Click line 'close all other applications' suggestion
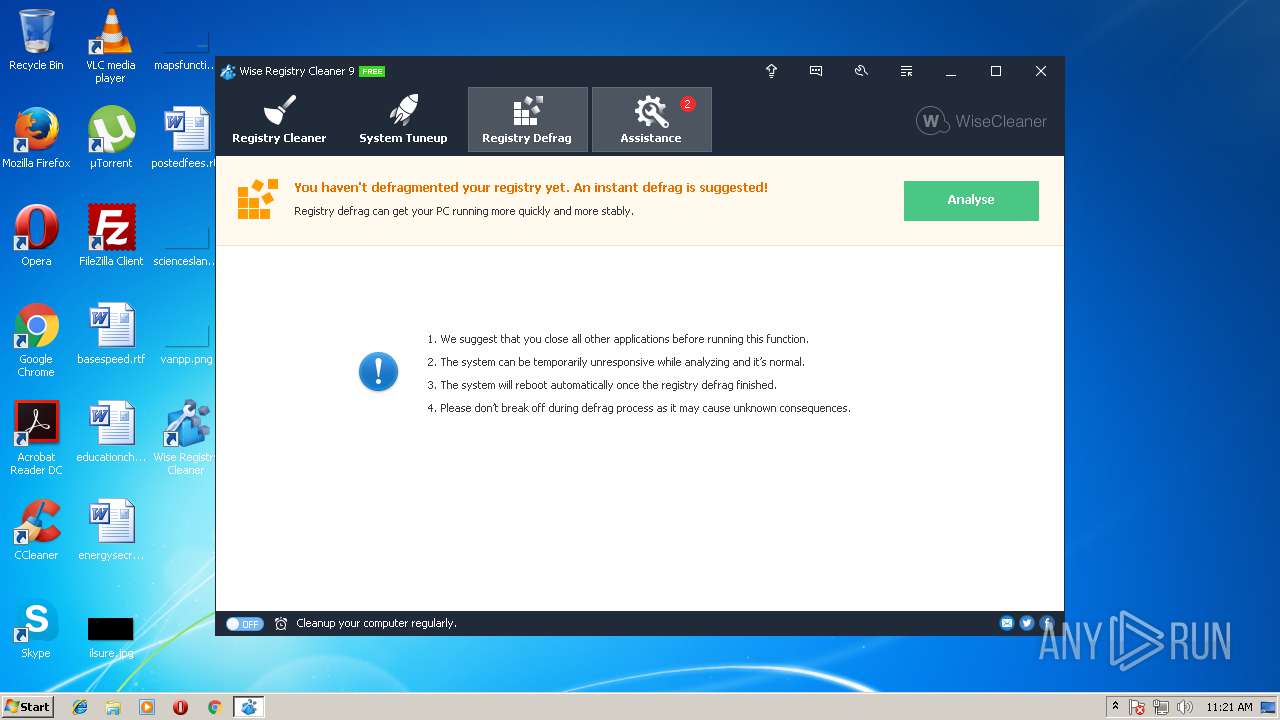1280x720 pixels. tap(618, 339)
